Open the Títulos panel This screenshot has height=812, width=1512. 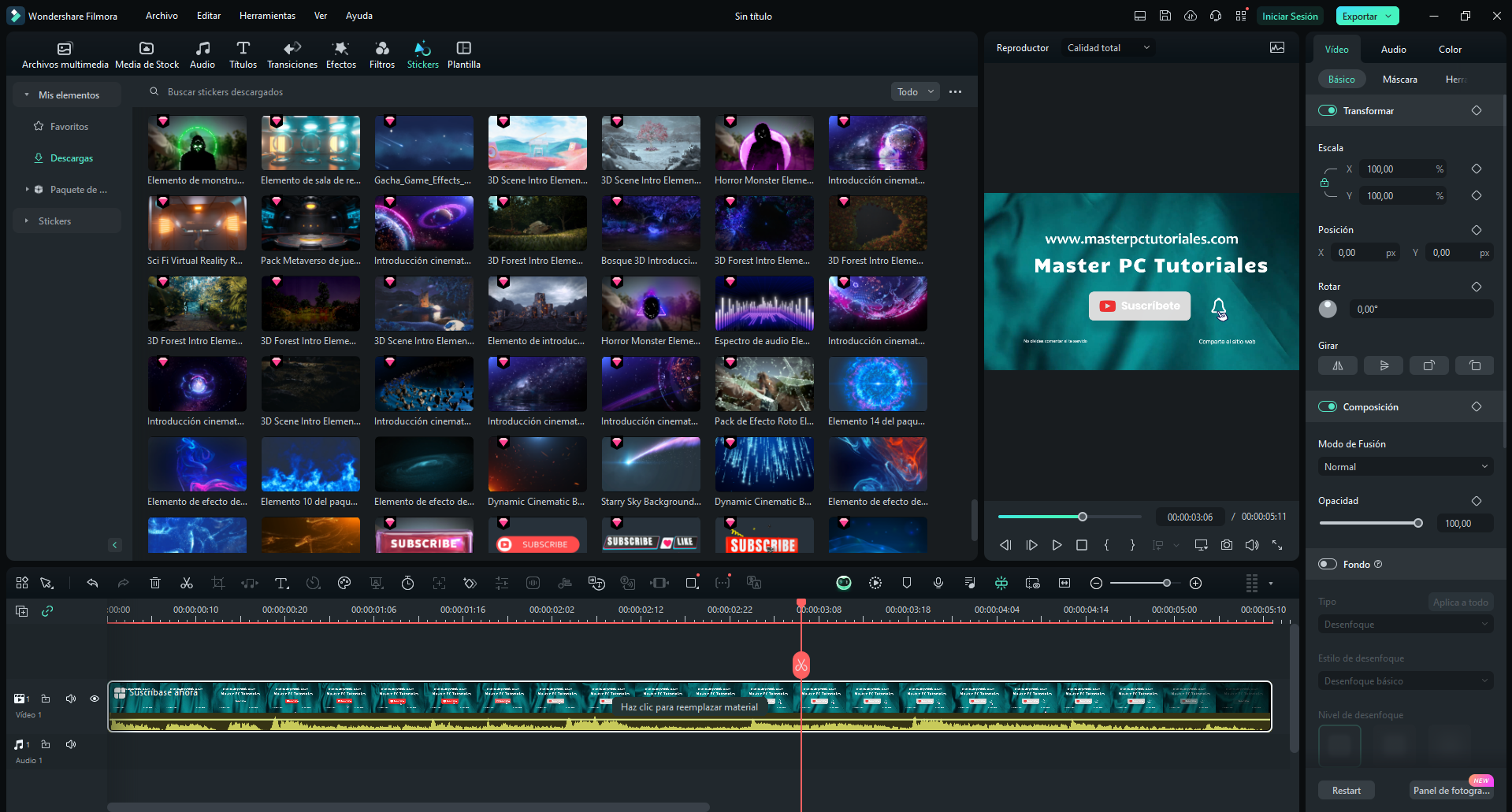(243, 55)
